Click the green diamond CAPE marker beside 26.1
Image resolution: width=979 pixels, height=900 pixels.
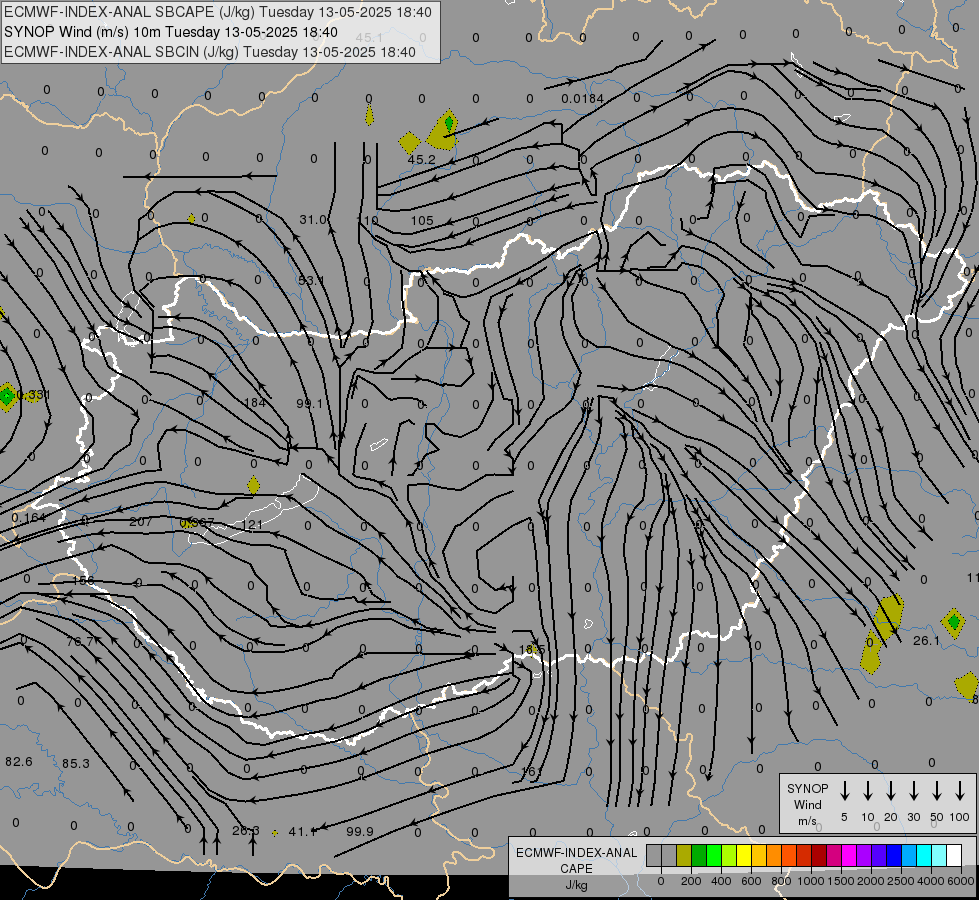point(953,623)
